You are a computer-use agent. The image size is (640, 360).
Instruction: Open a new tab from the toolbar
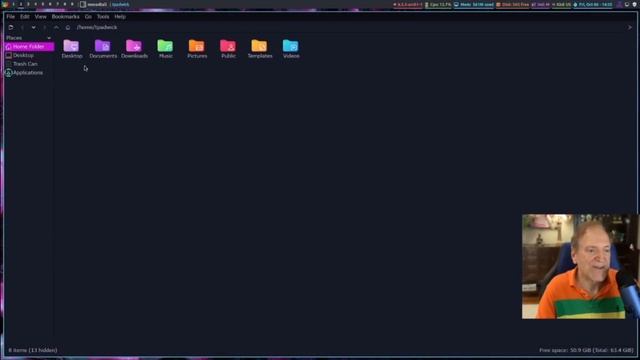click(11, 27)
